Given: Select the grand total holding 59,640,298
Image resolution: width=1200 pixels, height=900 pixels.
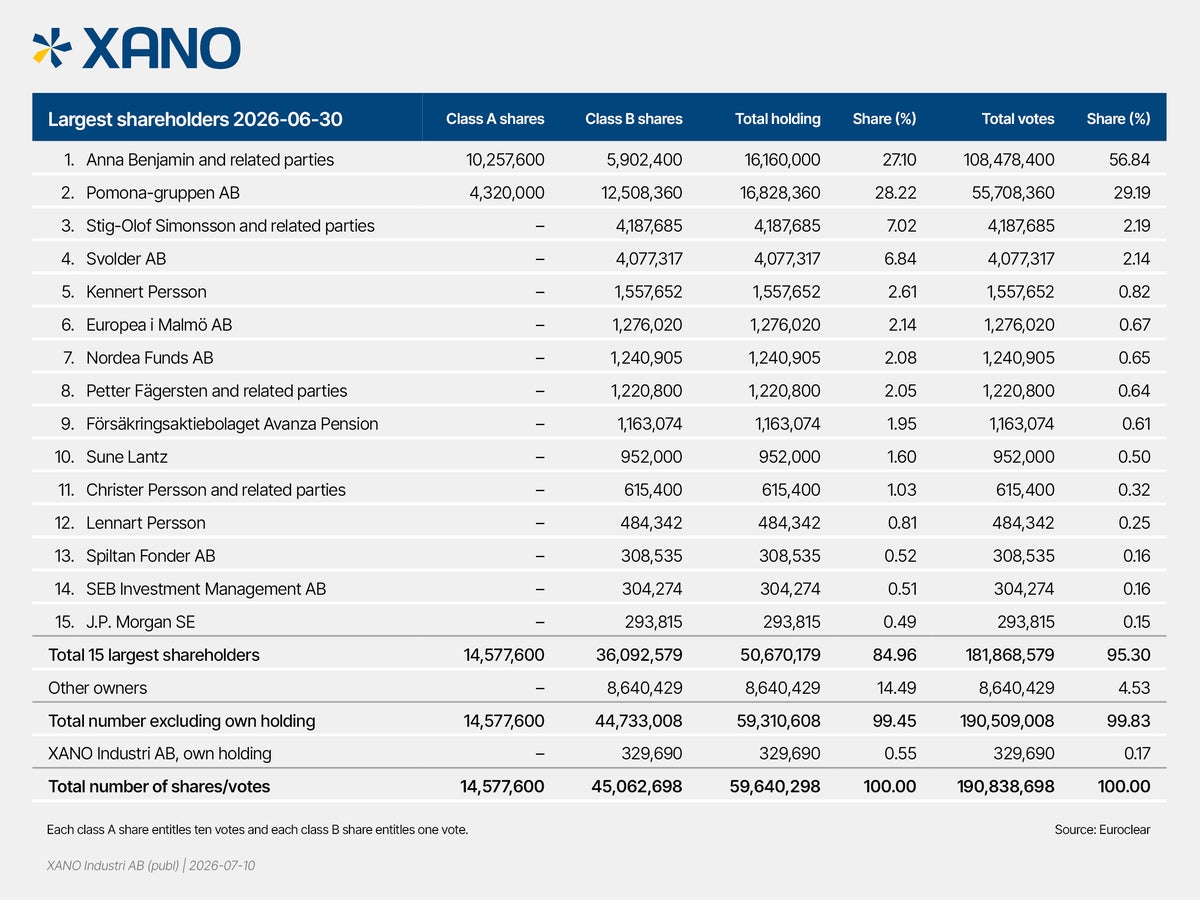Looking at the screenshot, I should (x=777, y=787).
